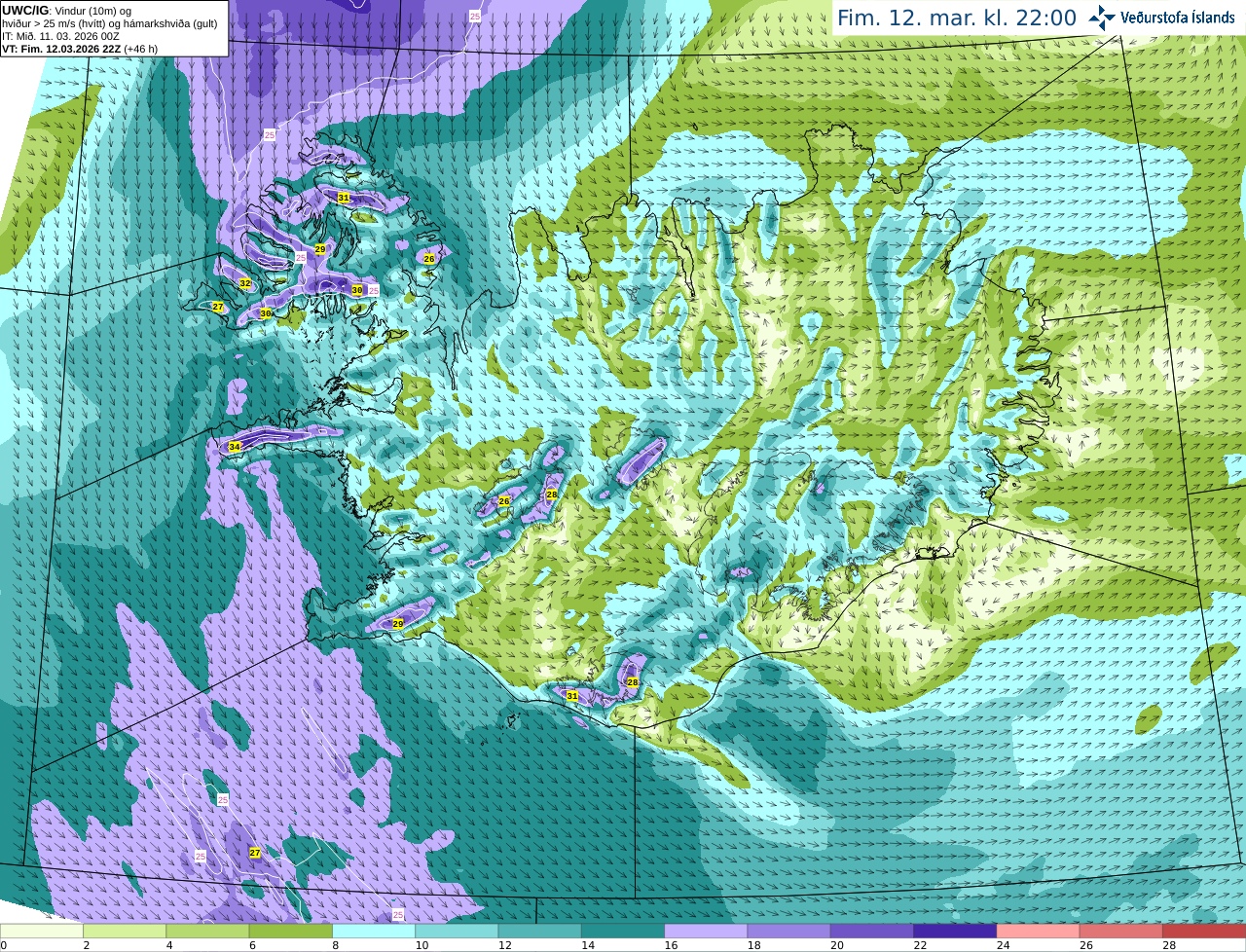Click the legend scale value 20

(x=837, y=945)
